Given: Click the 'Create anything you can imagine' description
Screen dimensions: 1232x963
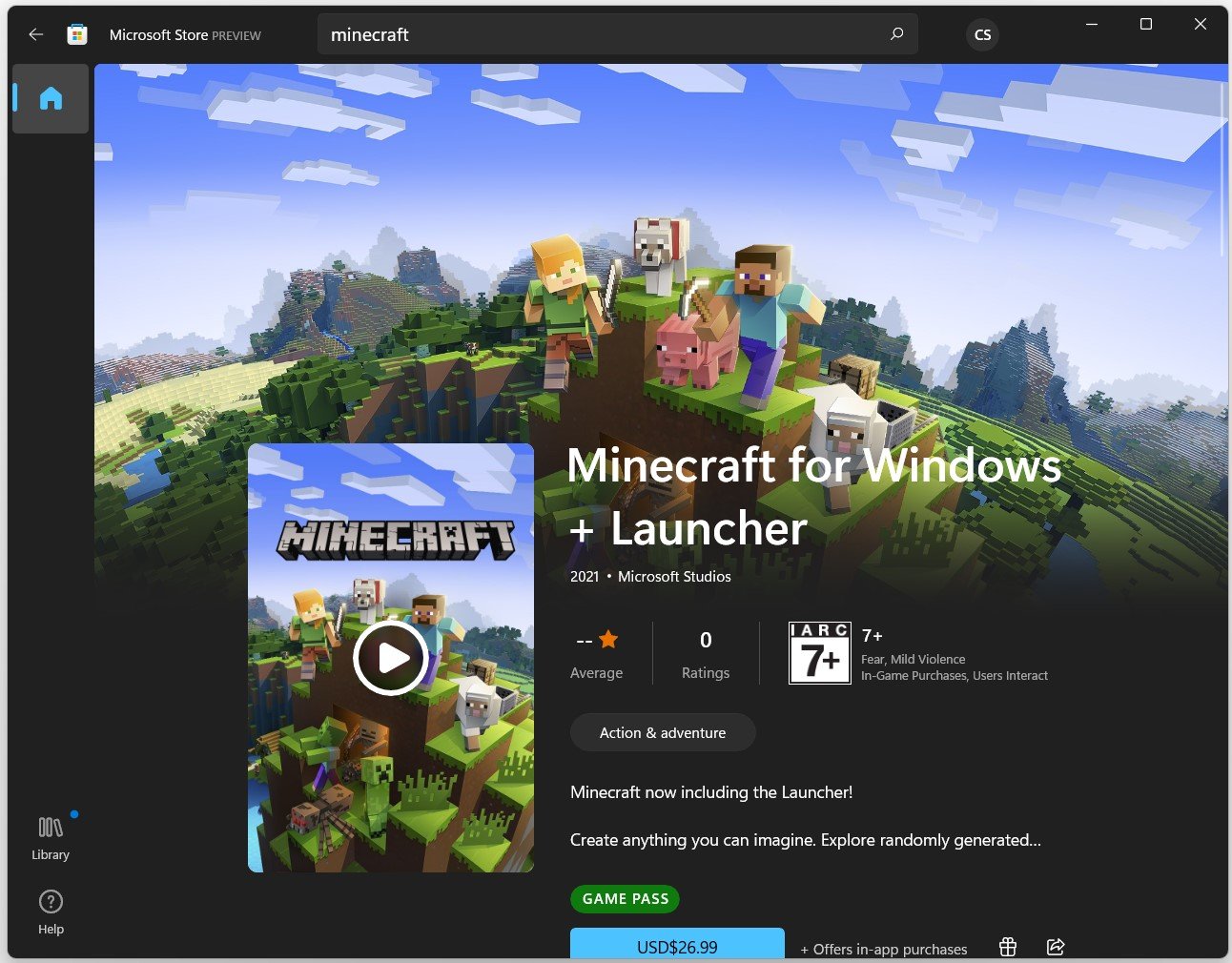Looking at the screenshot, I should (806, 840).
